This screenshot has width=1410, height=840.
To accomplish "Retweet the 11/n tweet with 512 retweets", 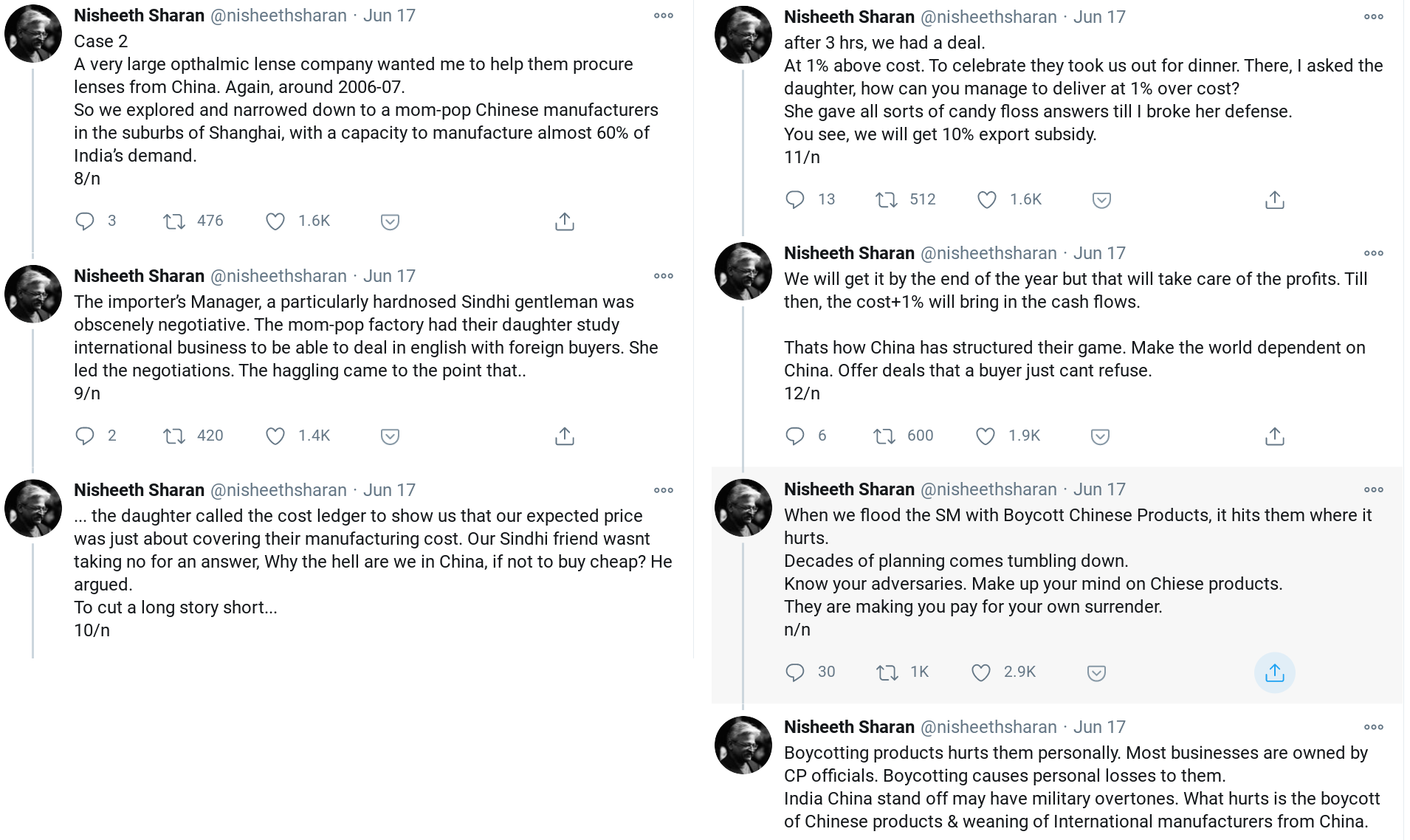I will pyautogui.click(x=886, y=200).
